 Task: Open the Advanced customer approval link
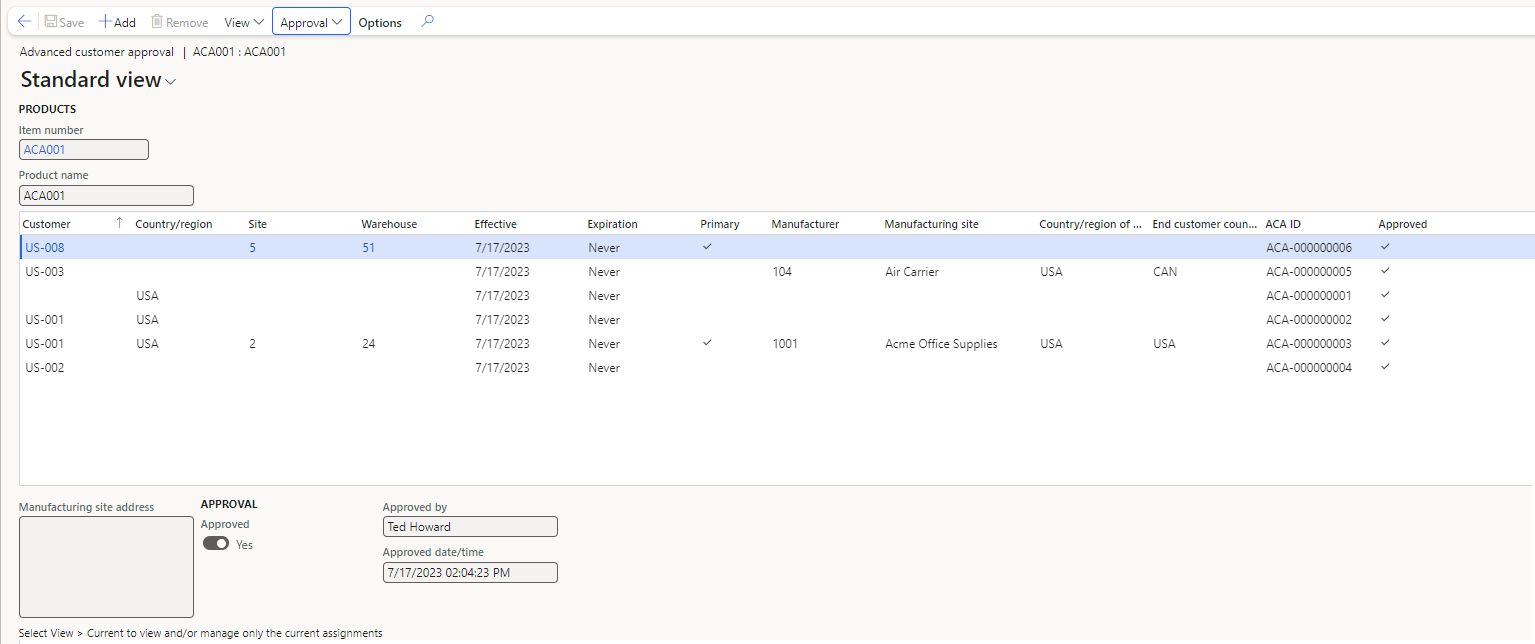96,52
